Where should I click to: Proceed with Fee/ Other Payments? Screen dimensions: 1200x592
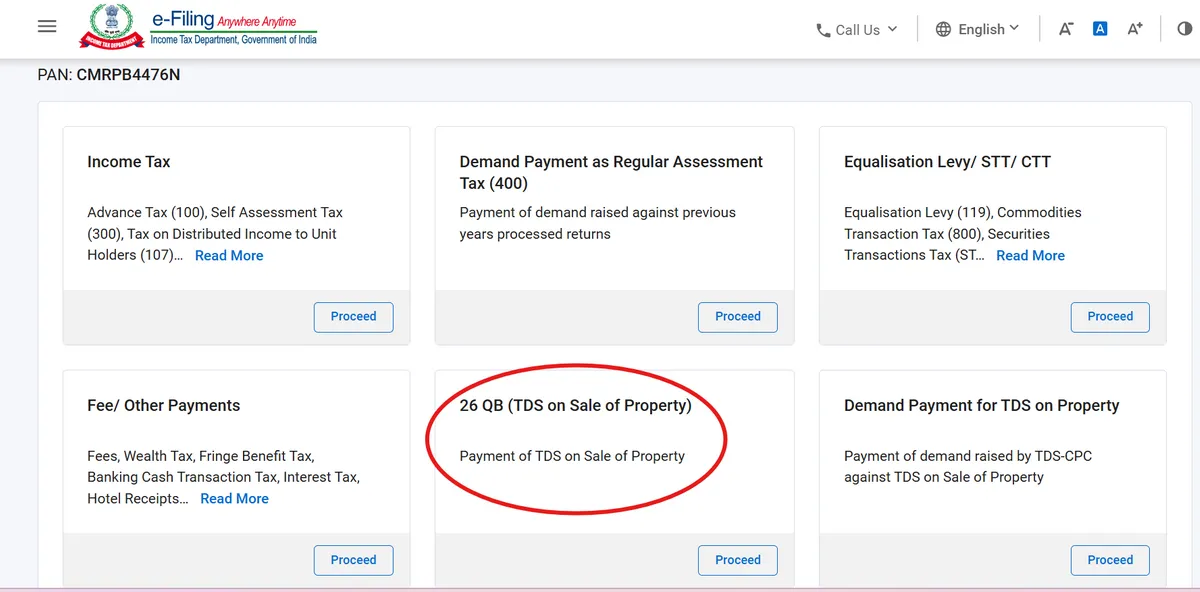click(353, 560)
